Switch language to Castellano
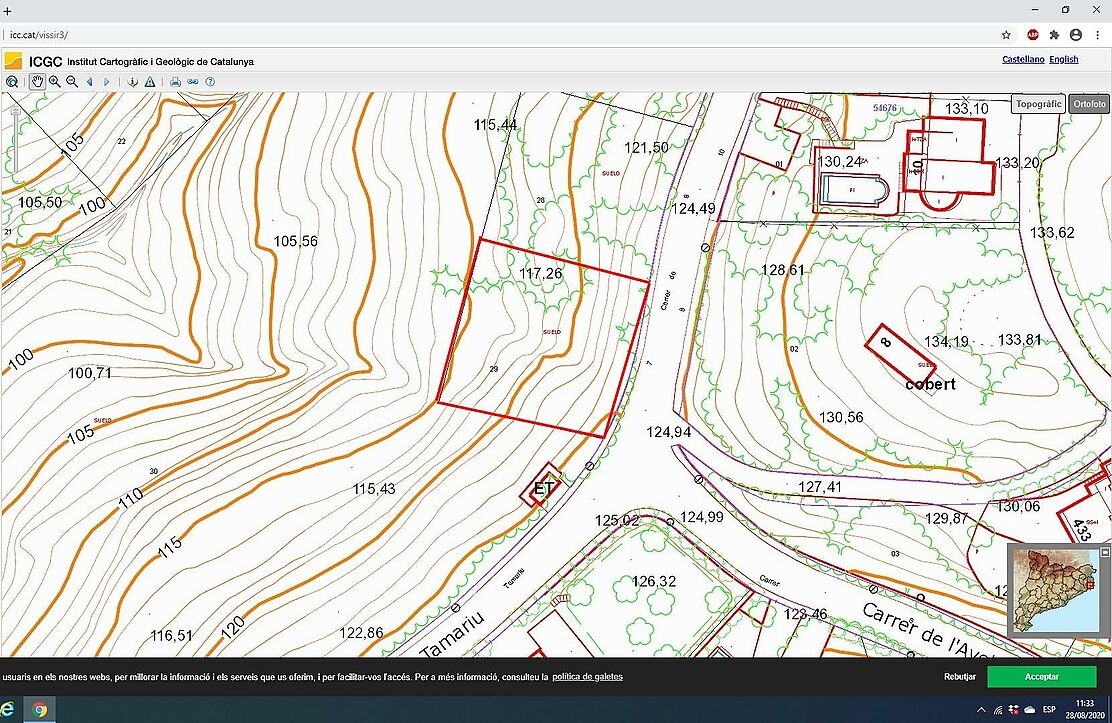 (1023, 60)
